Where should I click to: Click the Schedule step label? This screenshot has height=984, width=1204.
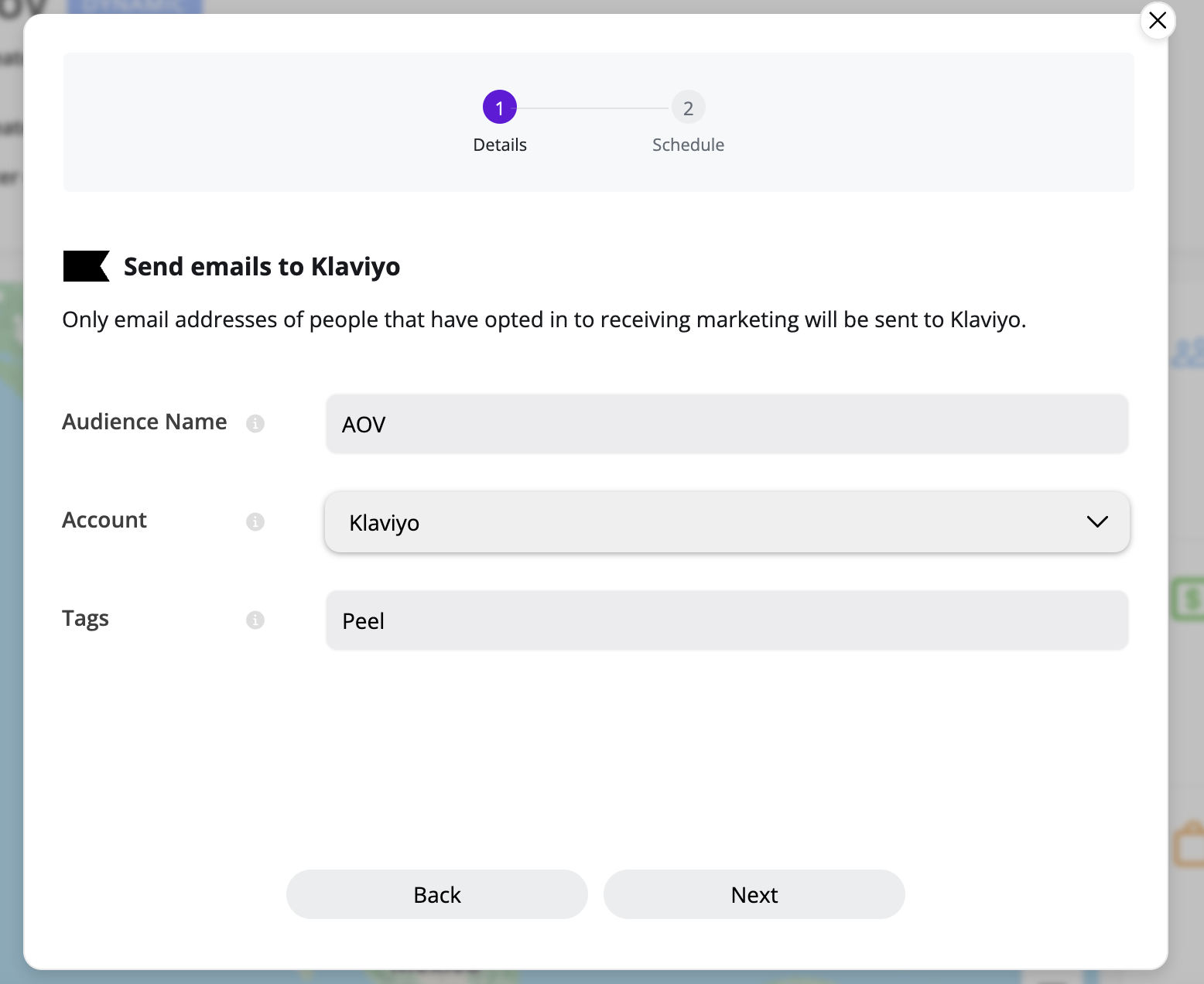tap(688, 145)
